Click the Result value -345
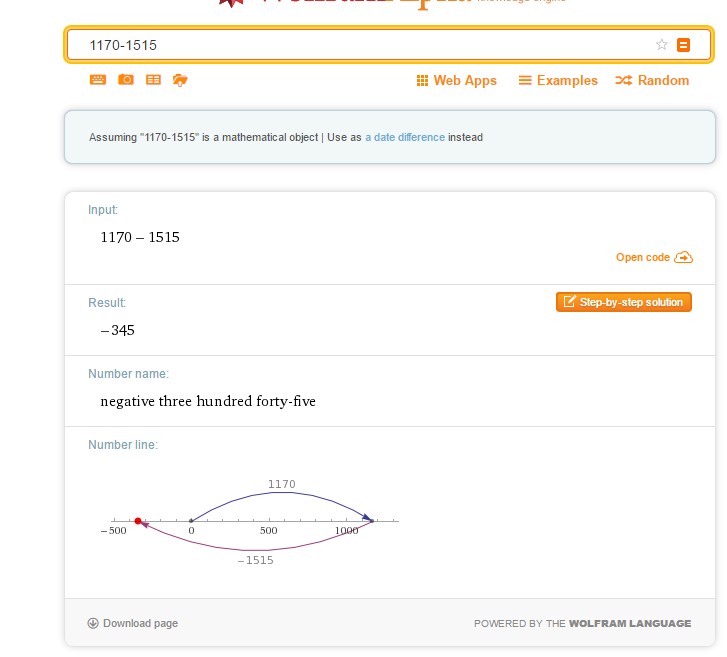 tap(118, 330)
